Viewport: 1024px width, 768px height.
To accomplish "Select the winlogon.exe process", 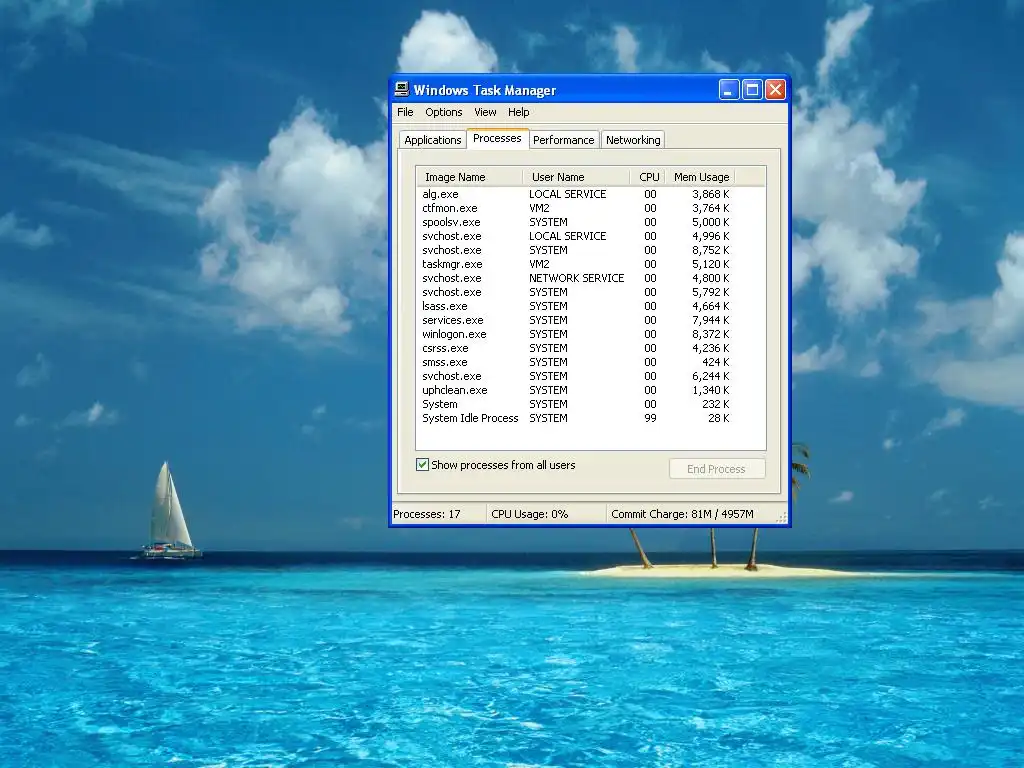I will coord(590,334).
